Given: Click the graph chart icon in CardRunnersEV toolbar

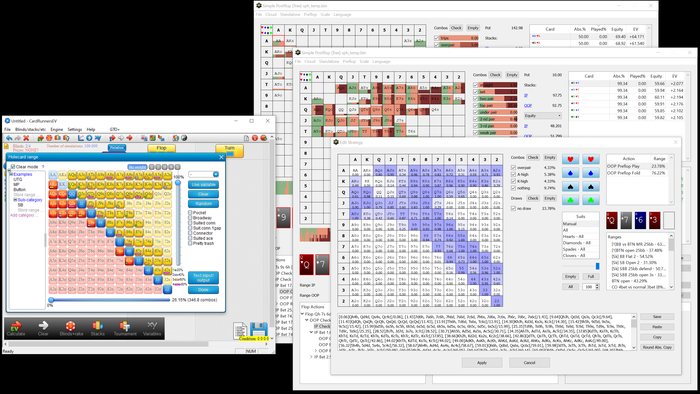Looking at the screenshot, I should click(81, 138).
